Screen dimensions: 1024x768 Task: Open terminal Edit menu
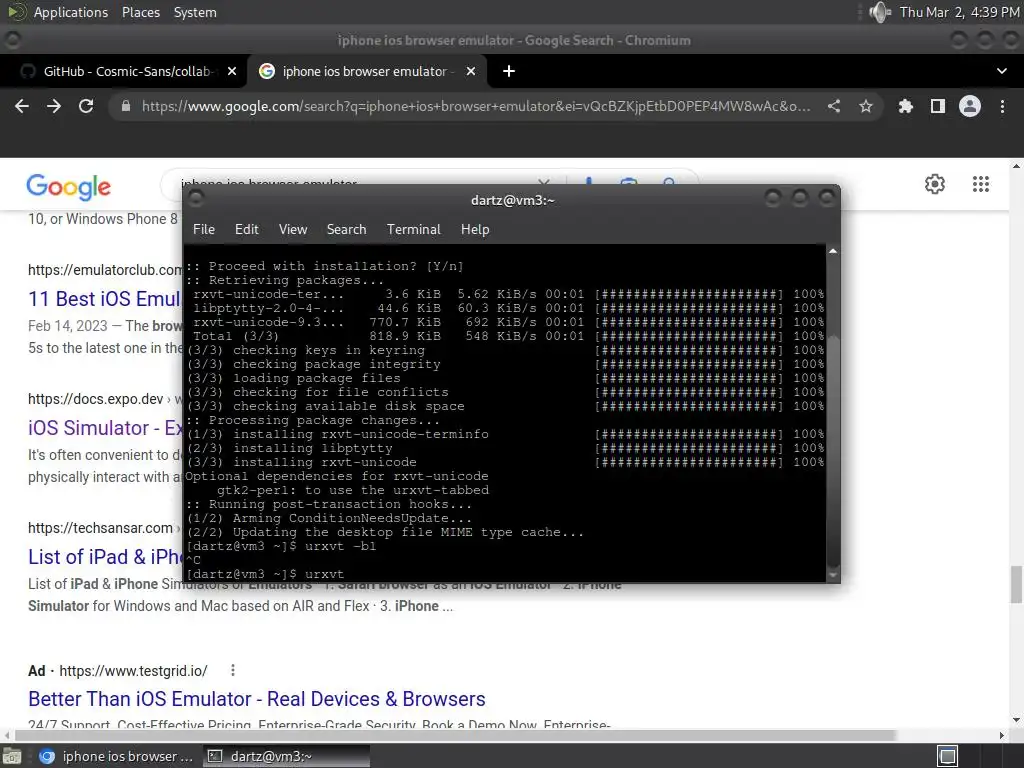point(246,229)
